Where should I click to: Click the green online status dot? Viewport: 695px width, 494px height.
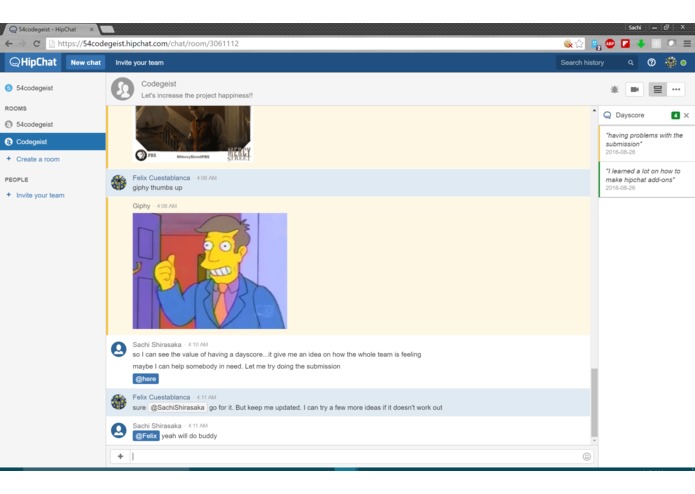click(x=683, y=63)
